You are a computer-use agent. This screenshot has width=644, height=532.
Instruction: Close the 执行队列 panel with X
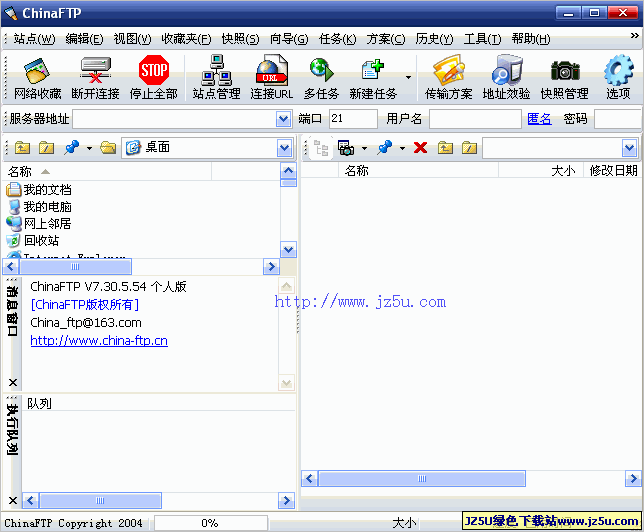coord(13,500)
